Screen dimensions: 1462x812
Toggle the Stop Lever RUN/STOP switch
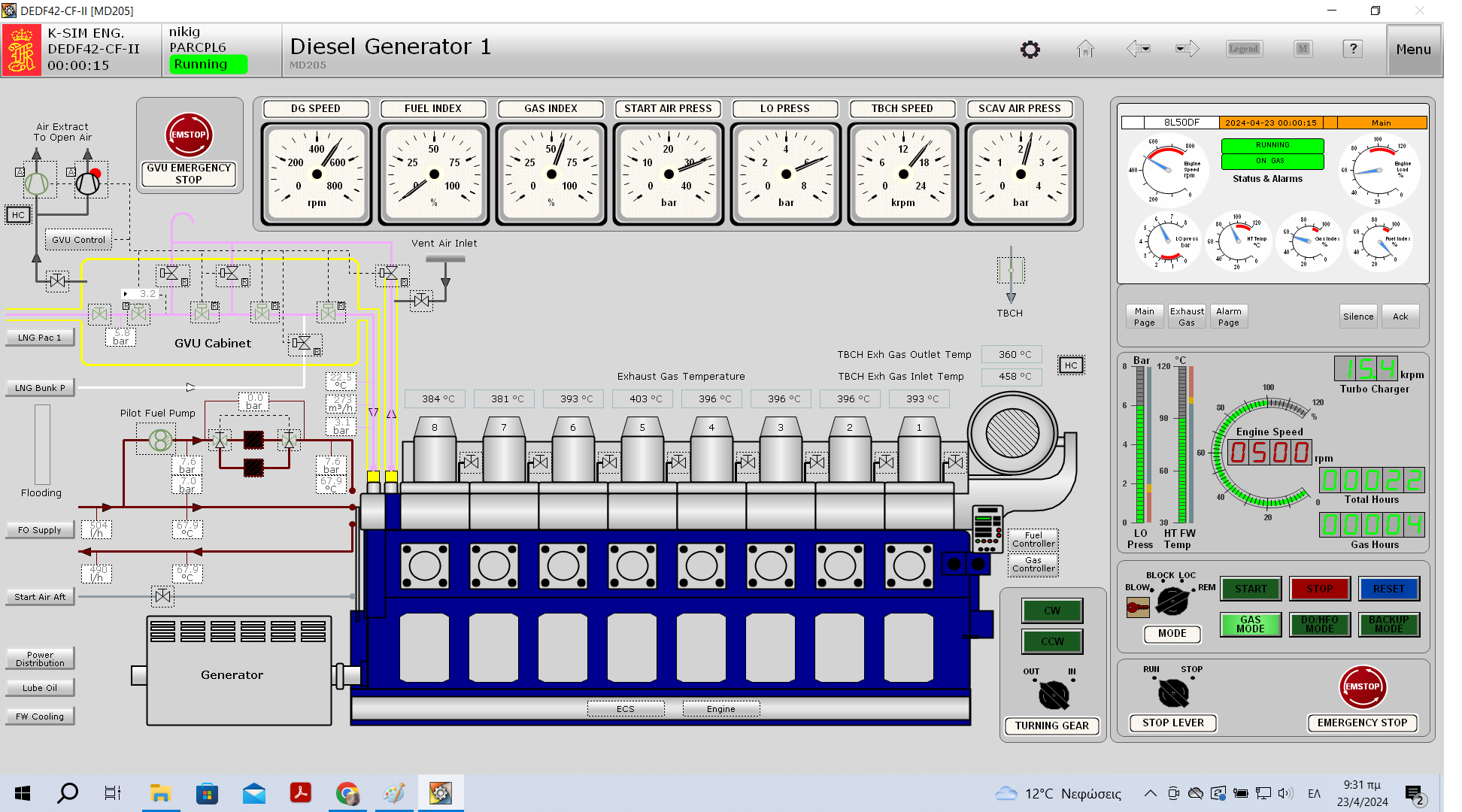1173,692
